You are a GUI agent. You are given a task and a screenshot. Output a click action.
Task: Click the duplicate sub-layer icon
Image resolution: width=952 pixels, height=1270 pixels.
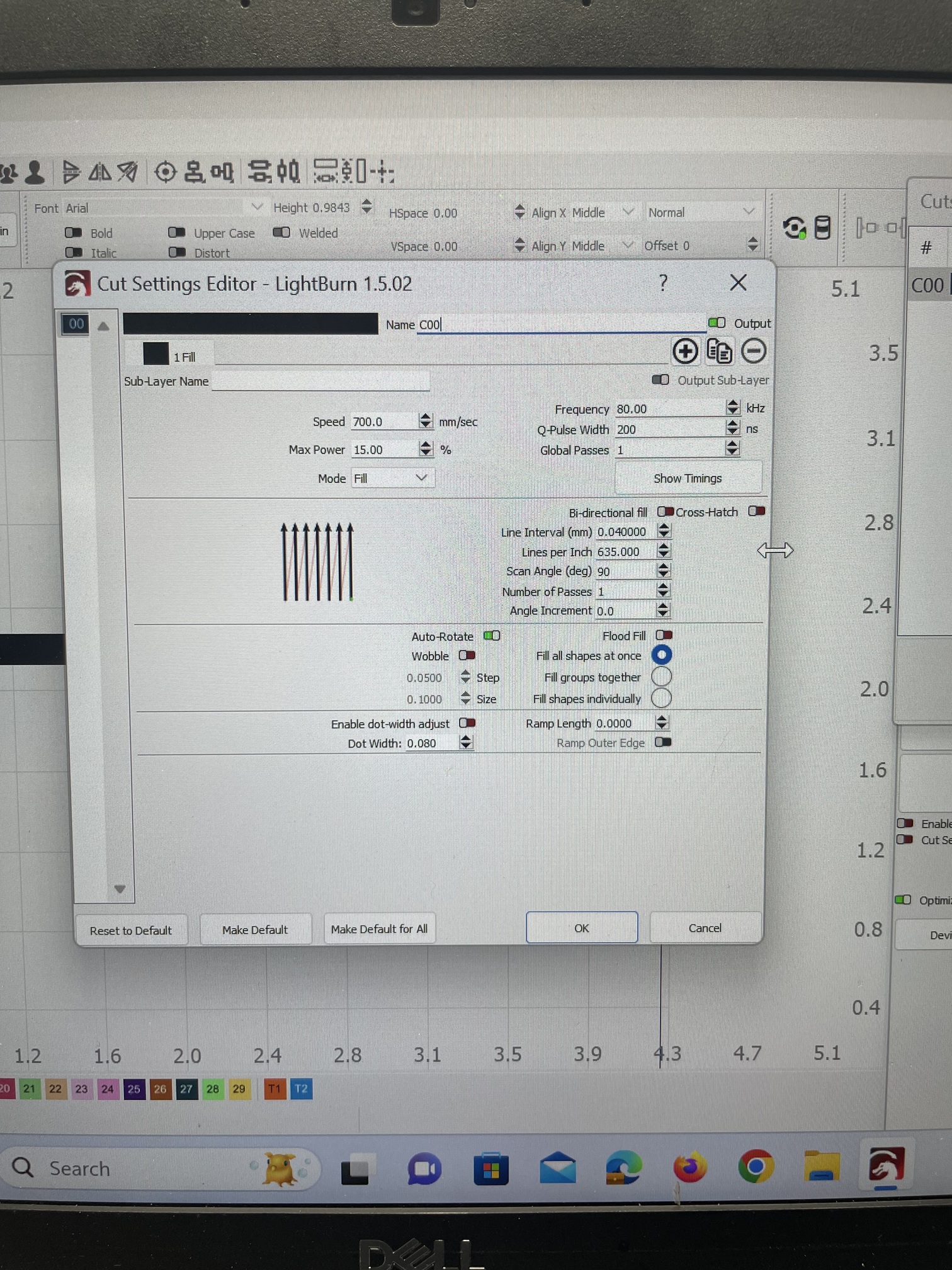pos(719,351)
